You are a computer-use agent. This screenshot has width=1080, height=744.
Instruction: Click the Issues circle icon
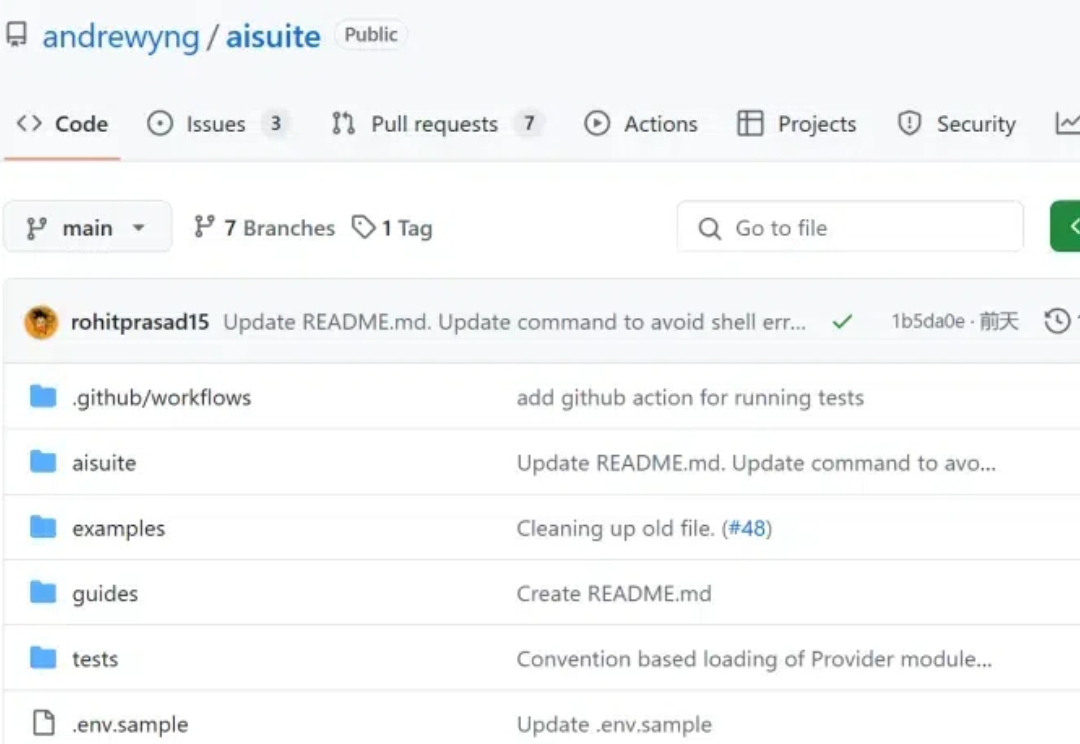(x=160, y=124)
